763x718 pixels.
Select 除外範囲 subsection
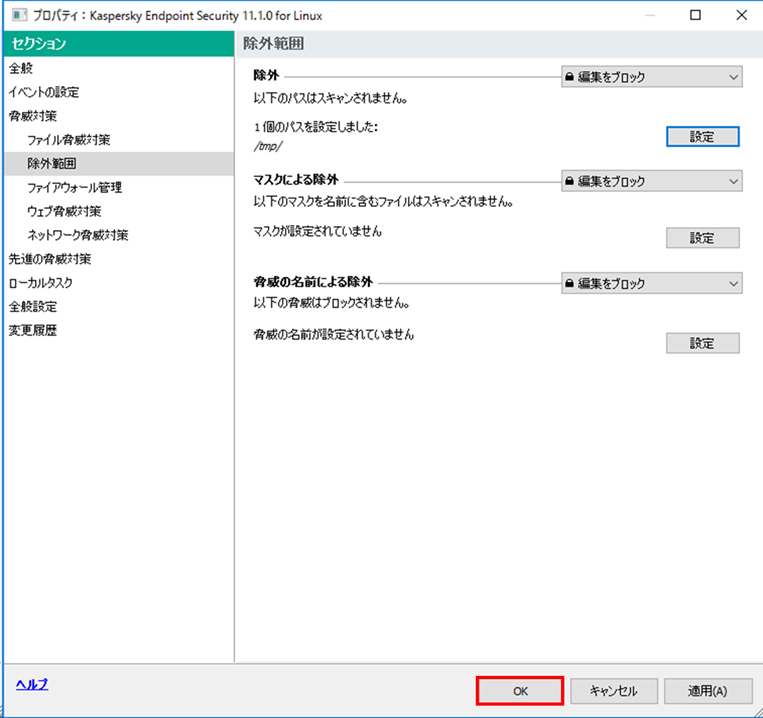(x=119, y=164)
